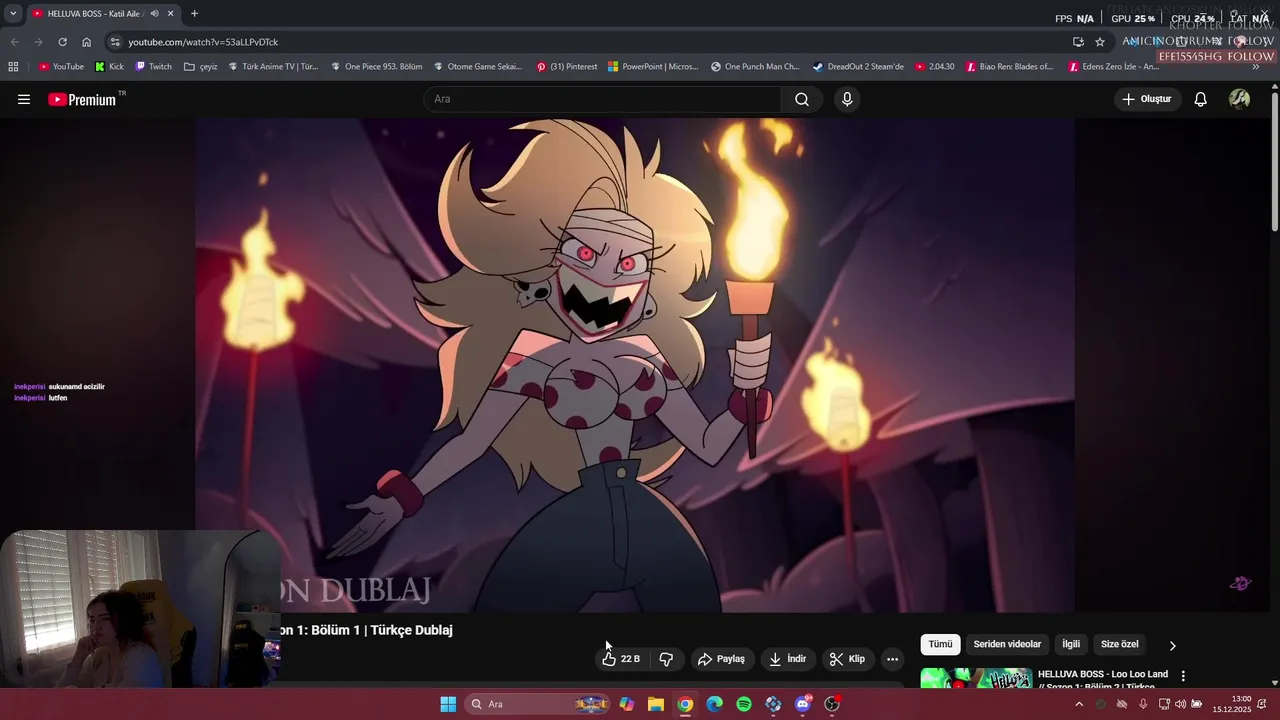
Task: Open the taskbar clock showing 13:00
Action: coord(1234,704)
